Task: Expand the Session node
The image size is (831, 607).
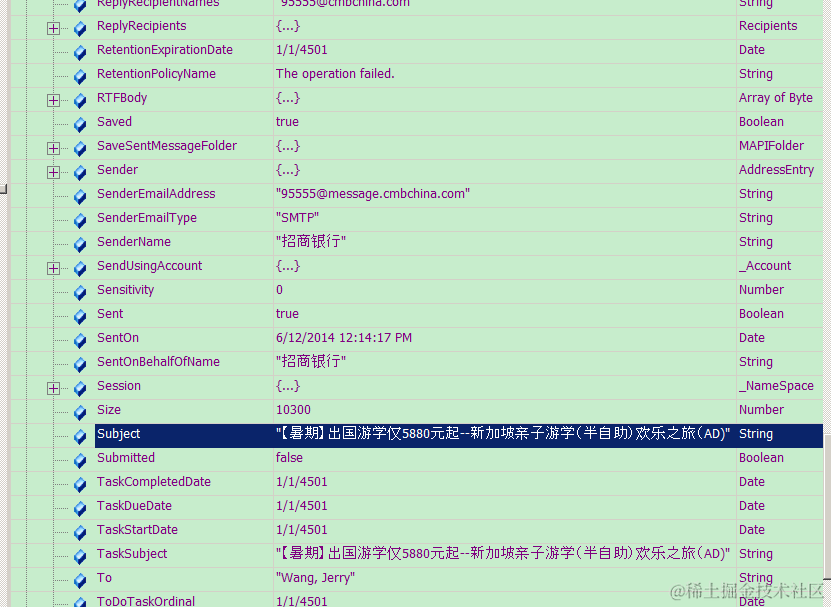Action: coord(53,389)
